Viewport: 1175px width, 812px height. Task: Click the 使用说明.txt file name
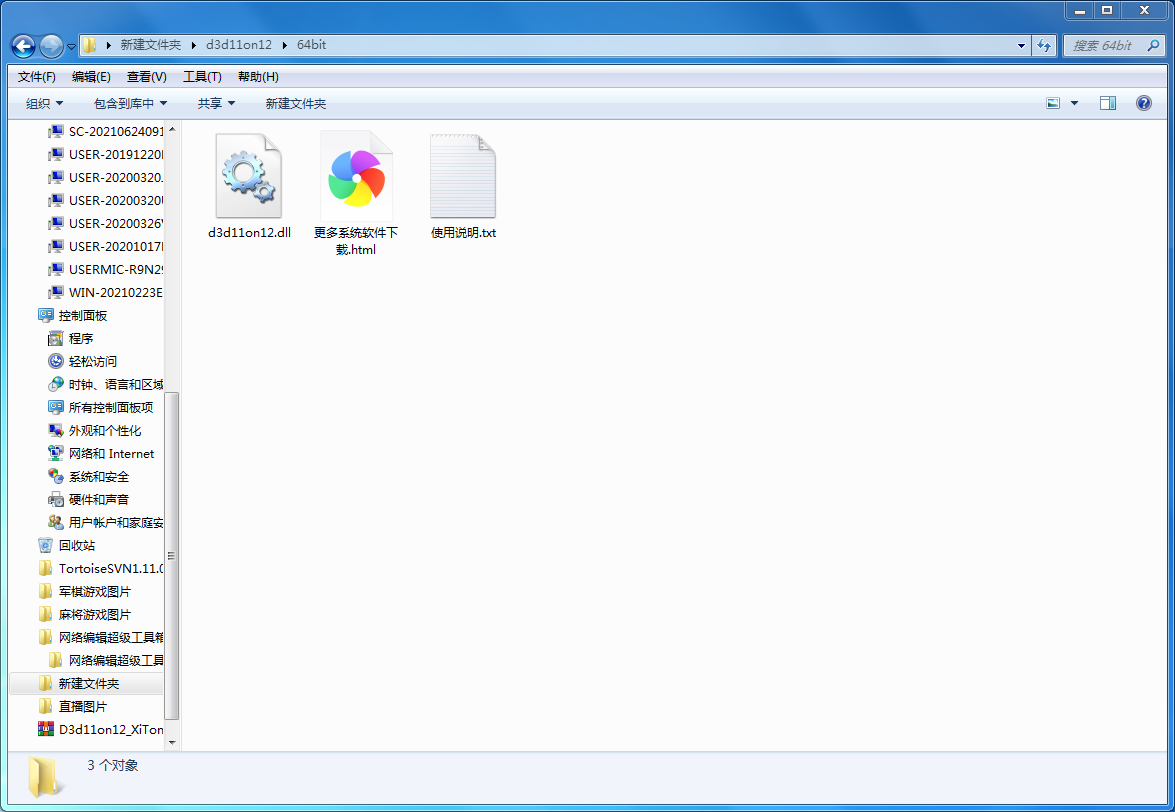[463, 233]
